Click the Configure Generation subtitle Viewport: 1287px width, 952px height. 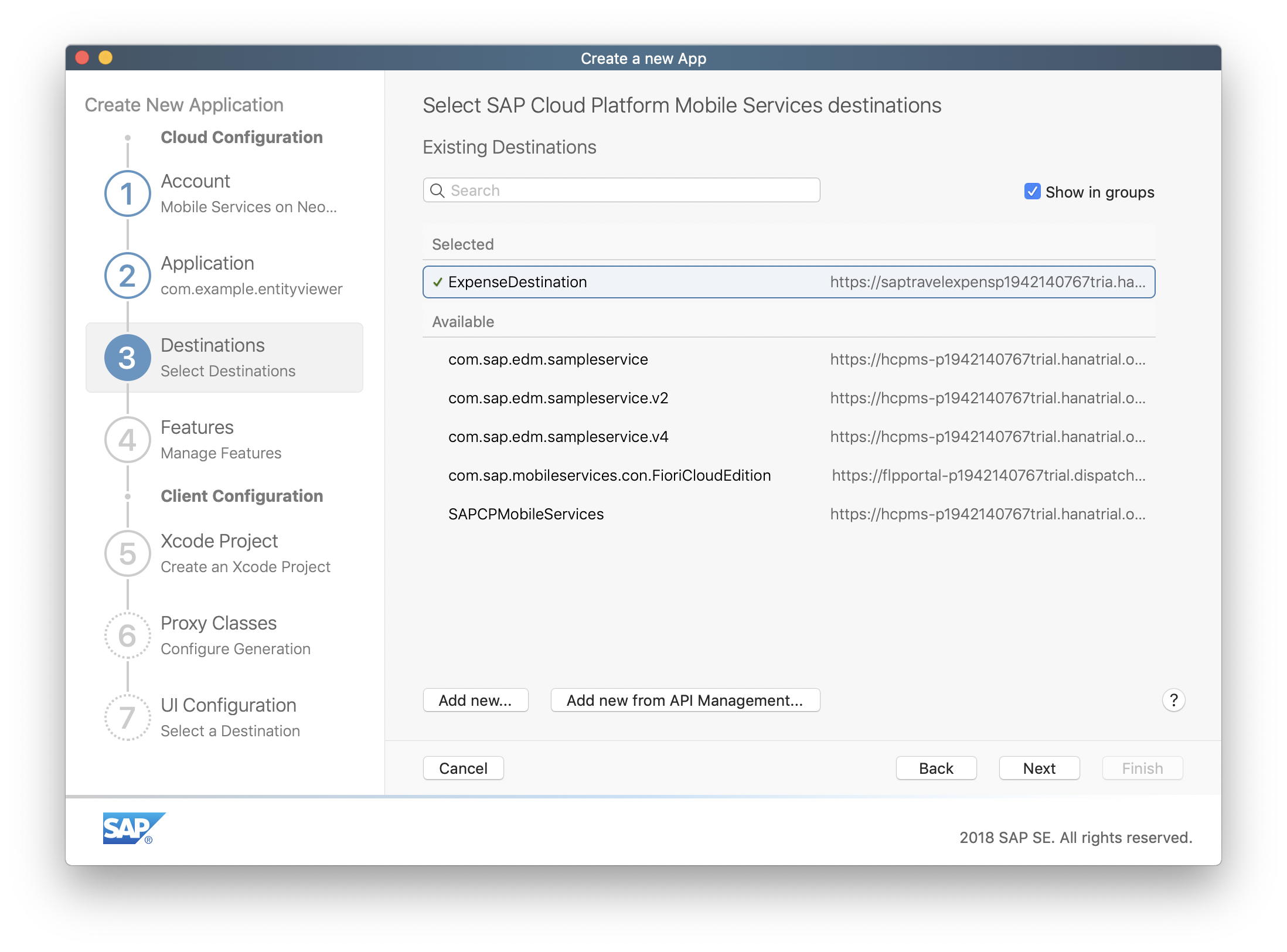(x=236, y=649)
